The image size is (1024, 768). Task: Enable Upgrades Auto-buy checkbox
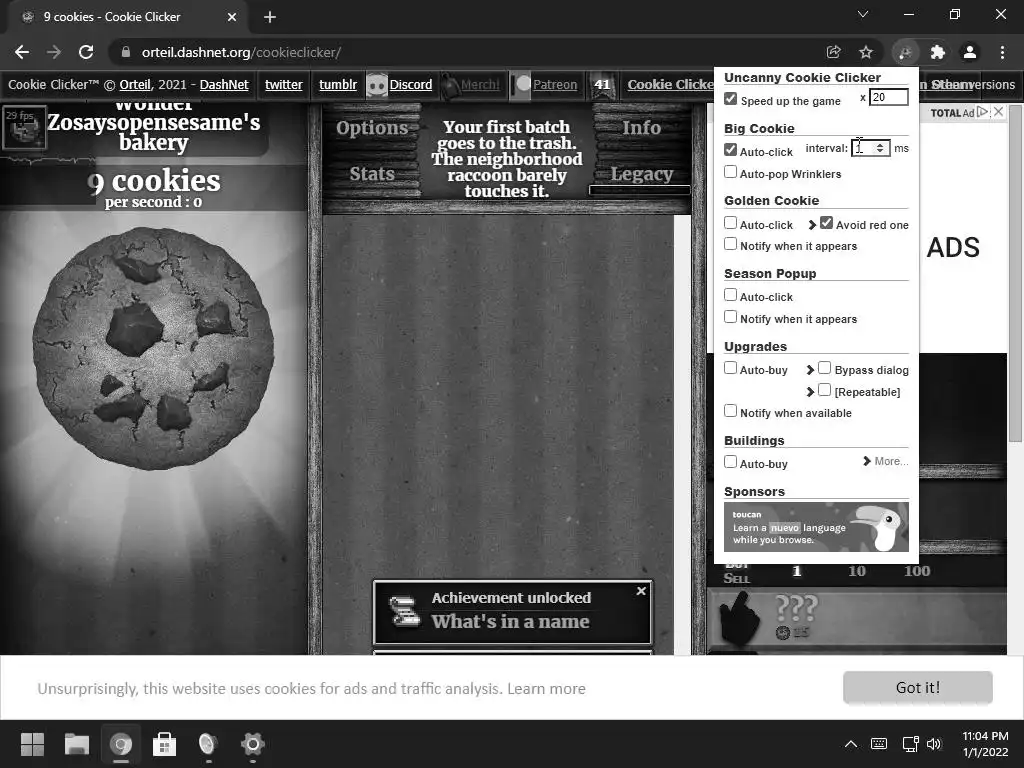(731, 368)
